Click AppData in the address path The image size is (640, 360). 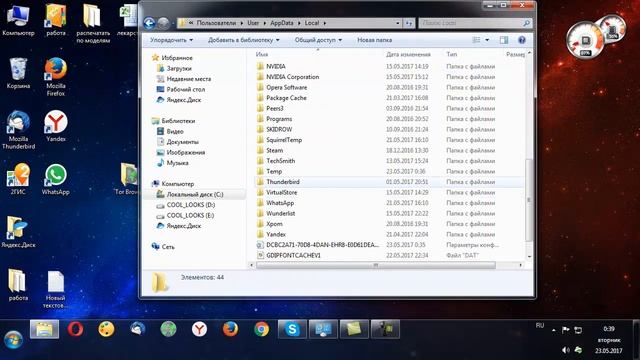282,23
